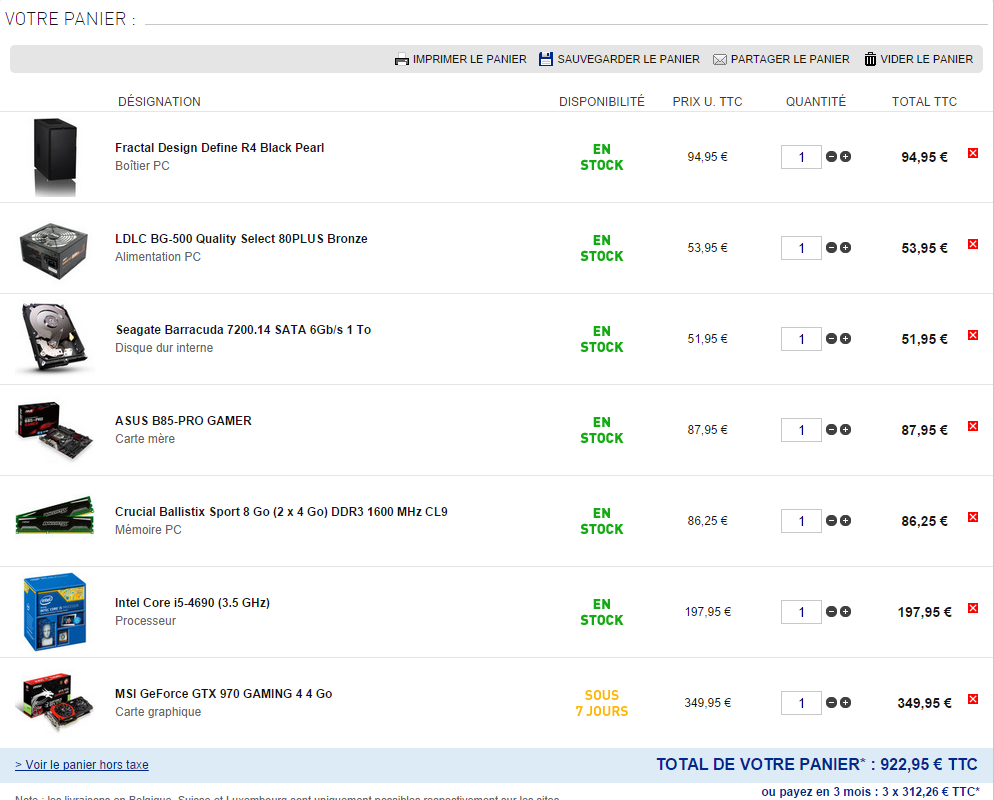This screenshot has width=994, height=800.
Task: Increase quantity of Fractal Design Define R4
Action: tap(846, 157)
